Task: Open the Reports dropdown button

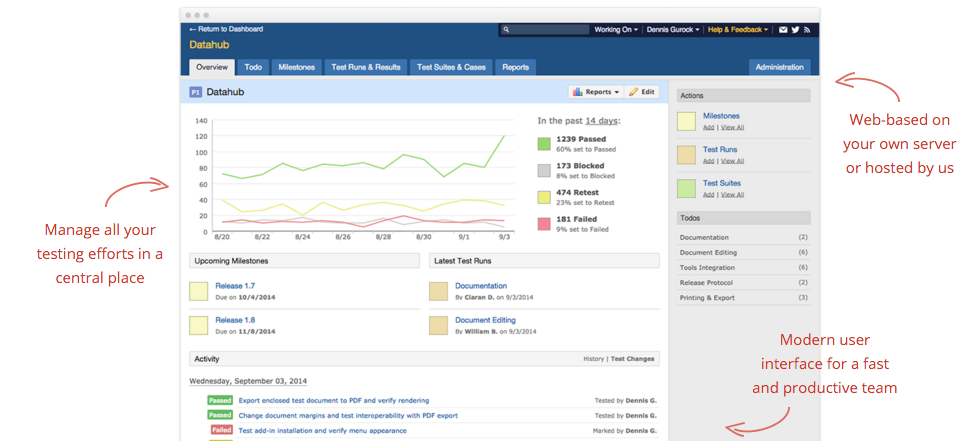Action: pyautogui.click(x=596, y=92)
